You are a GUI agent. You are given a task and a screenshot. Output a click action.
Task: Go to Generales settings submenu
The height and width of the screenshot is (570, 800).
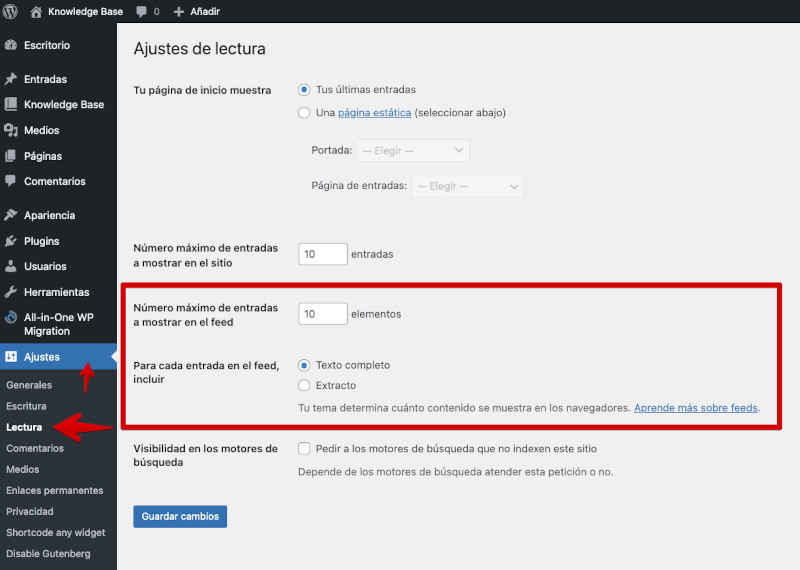pos(29,385)
